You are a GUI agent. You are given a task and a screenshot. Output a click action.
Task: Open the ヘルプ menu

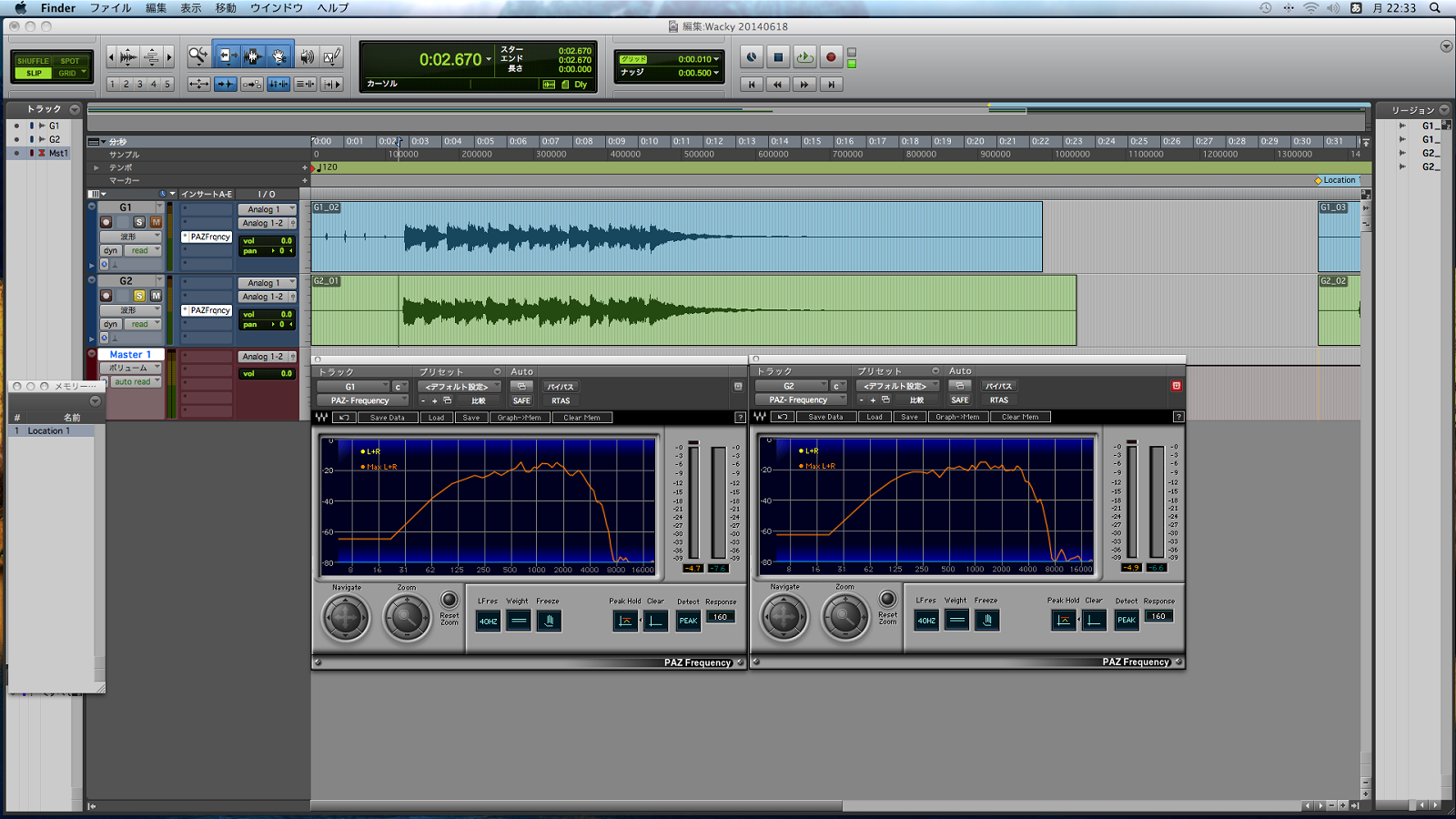(x=333, y=8)
